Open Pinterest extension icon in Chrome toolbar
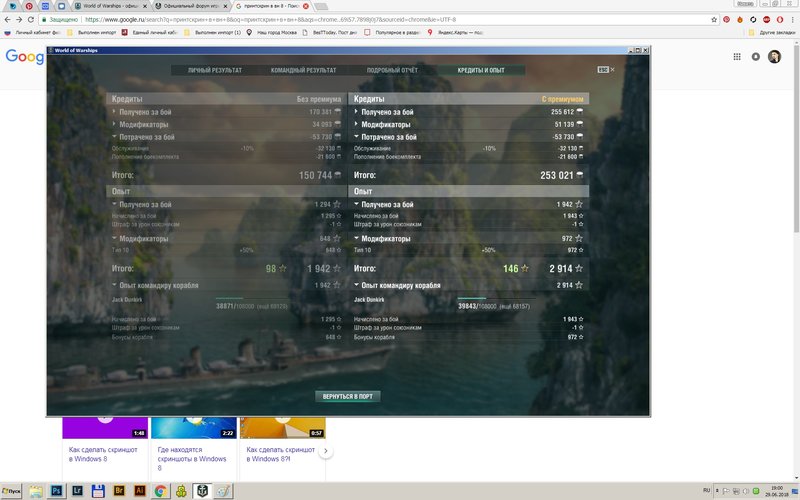The width and height of the screenshot is (800, 500). click(727, 19)
